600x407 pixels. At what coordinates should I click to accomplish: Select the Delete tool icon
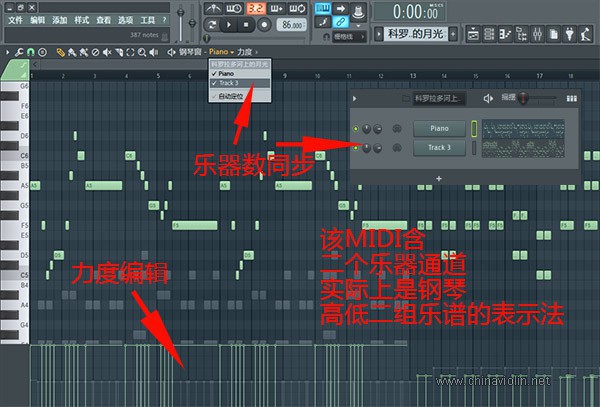point(95,52)
